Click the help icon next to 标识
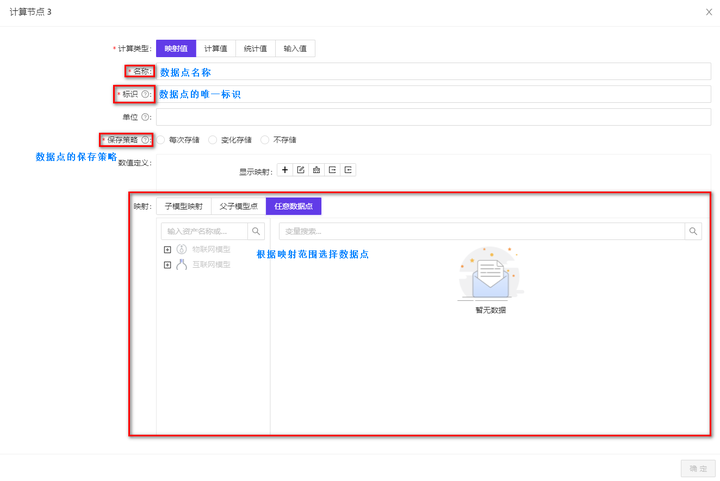The width and height of the screenshot is (720, 481). click(x=145, y=94)
